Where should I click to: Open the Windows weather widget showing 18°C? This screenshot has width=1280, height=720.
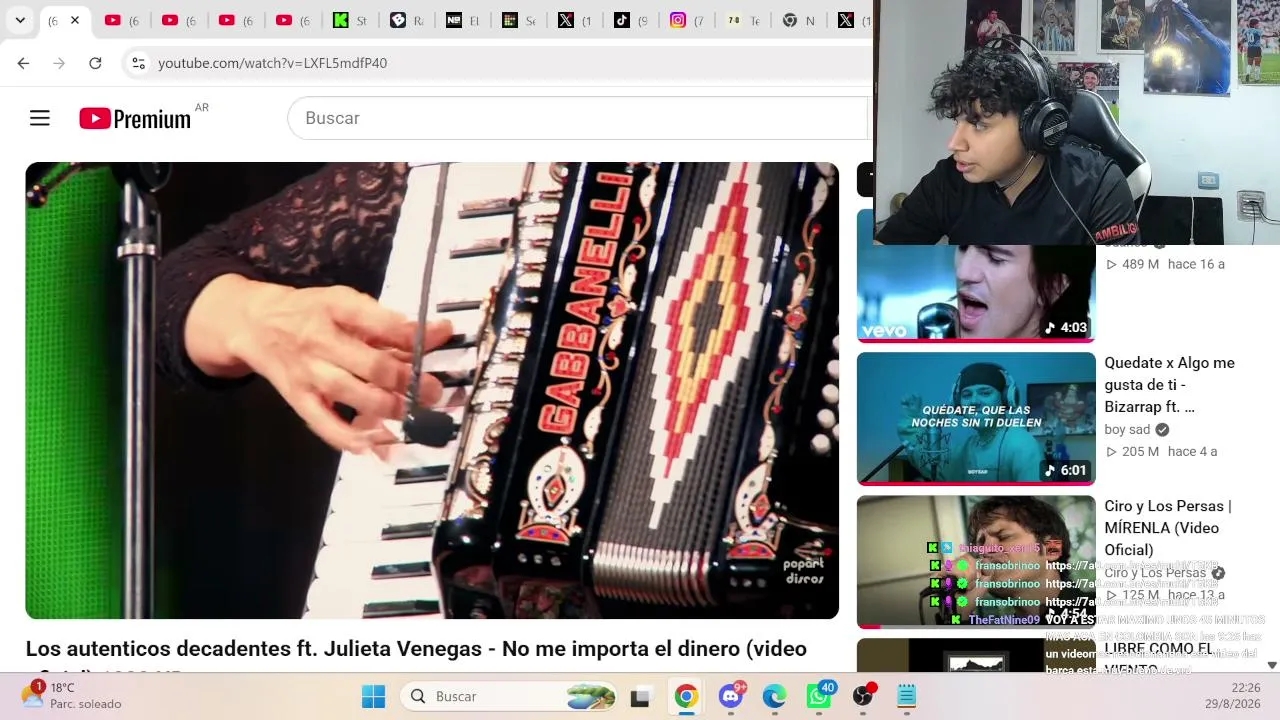72,696
